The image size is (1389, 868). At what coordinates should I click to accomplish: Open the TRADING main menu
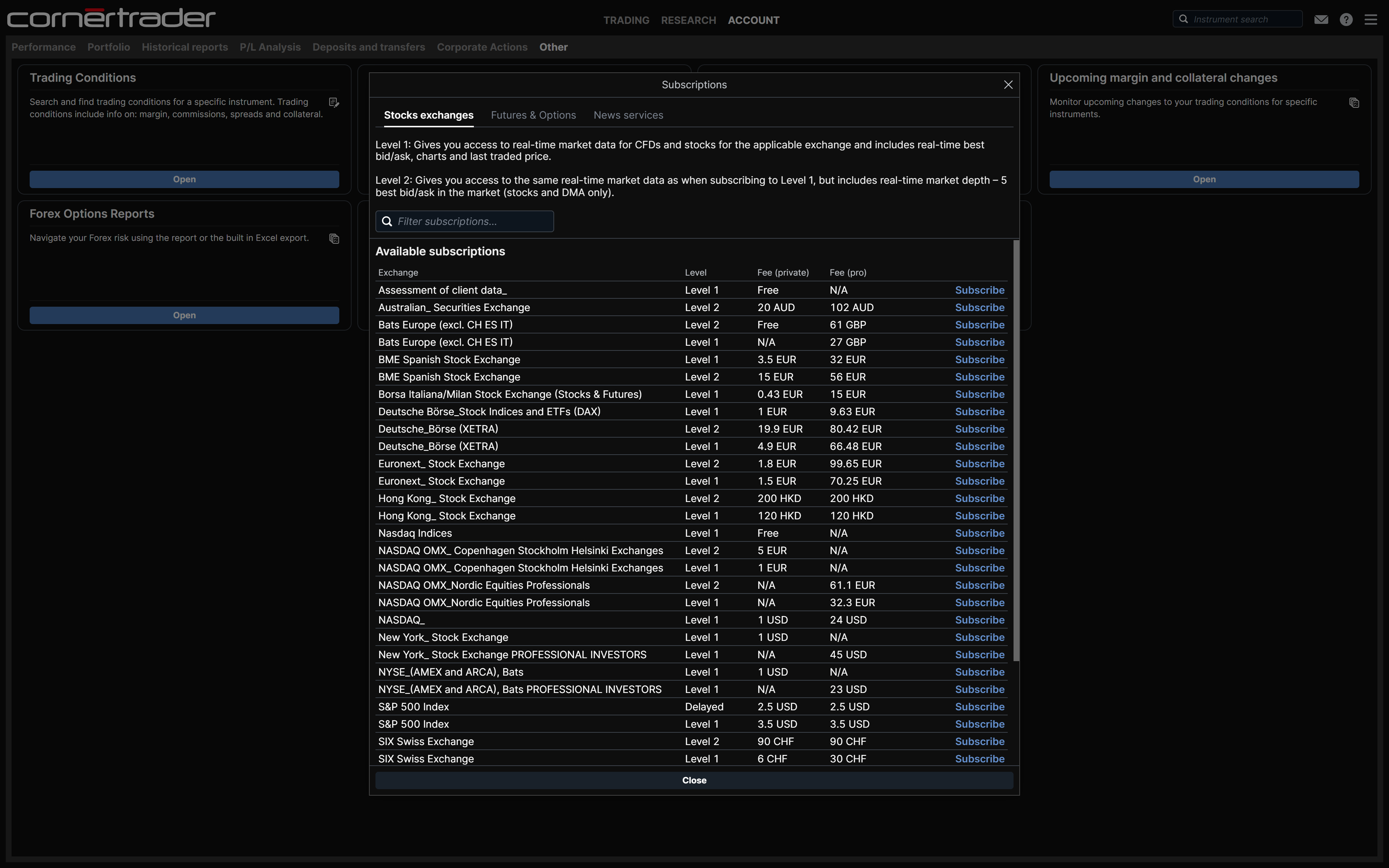coord(626,20)
